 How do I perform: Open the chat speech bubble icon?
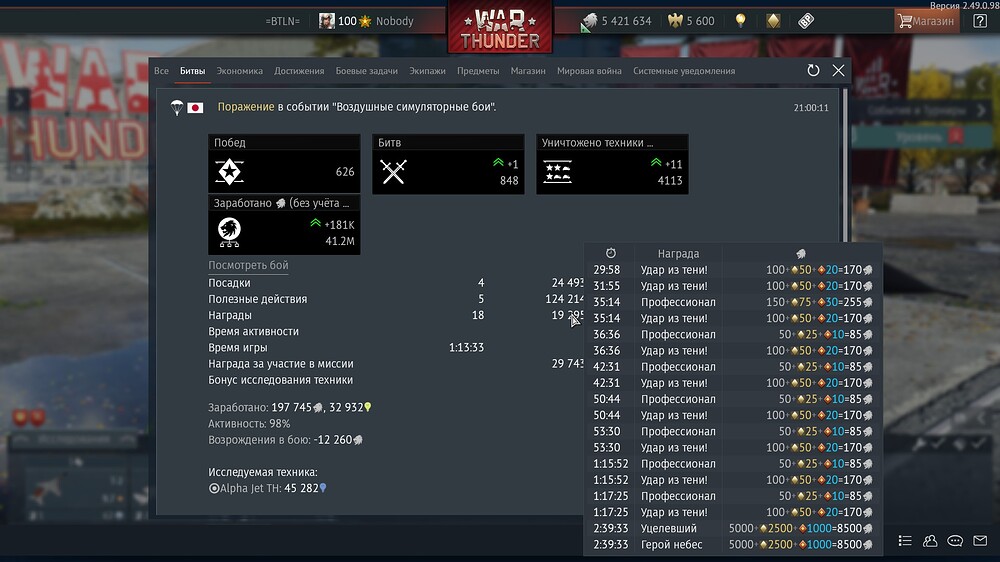955,541
